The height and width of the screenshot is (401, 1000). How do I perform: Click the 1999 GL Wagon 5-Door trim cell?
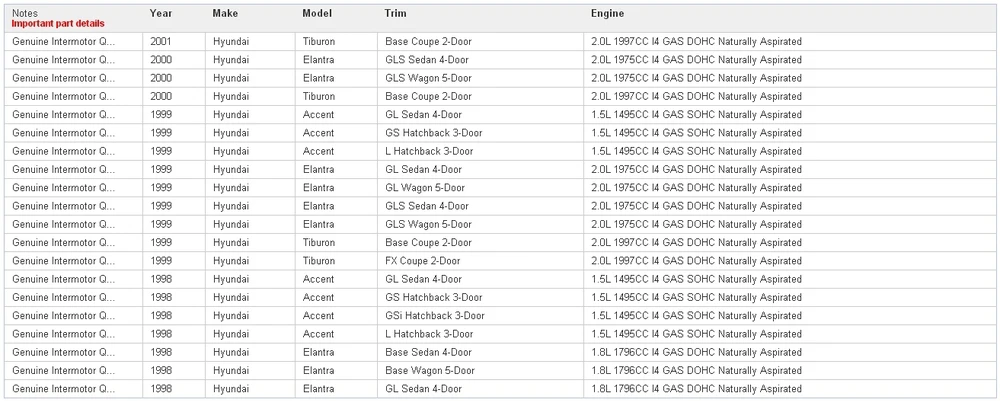480,188
